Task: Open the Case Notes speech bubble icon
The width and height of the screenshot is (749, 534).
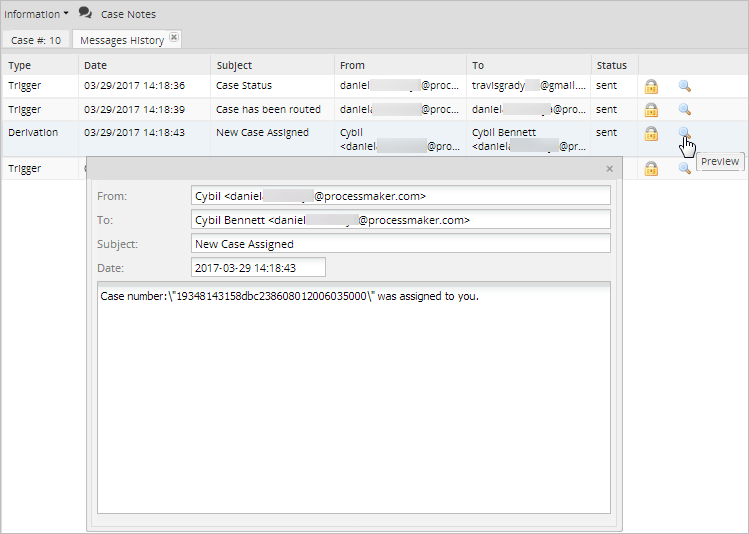Action: click(x=86, y=14)
